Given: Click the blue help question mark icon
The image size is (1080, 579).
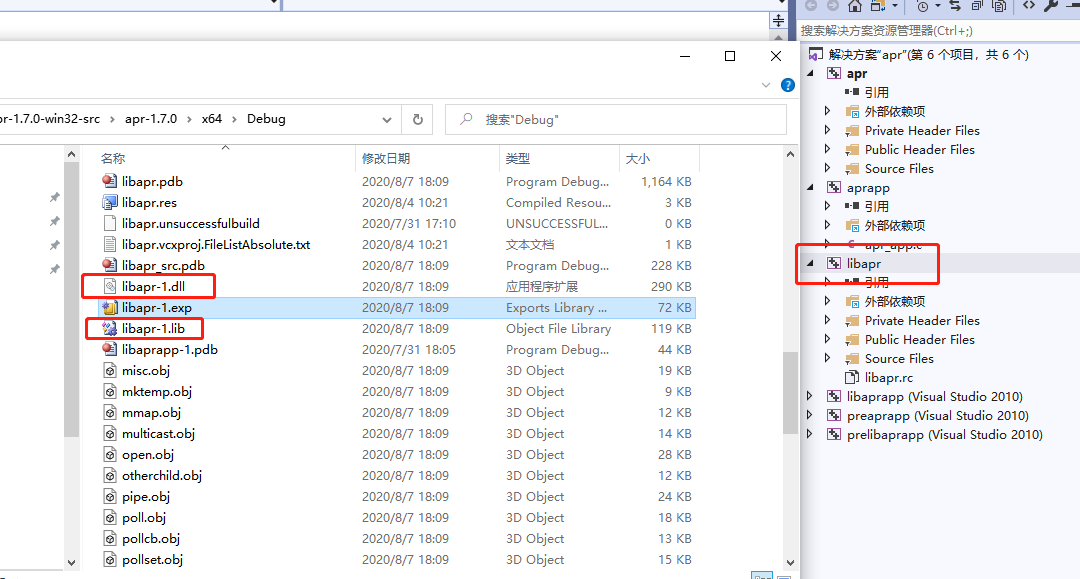Looking at the screenshot, I should (x=787, y=84).
